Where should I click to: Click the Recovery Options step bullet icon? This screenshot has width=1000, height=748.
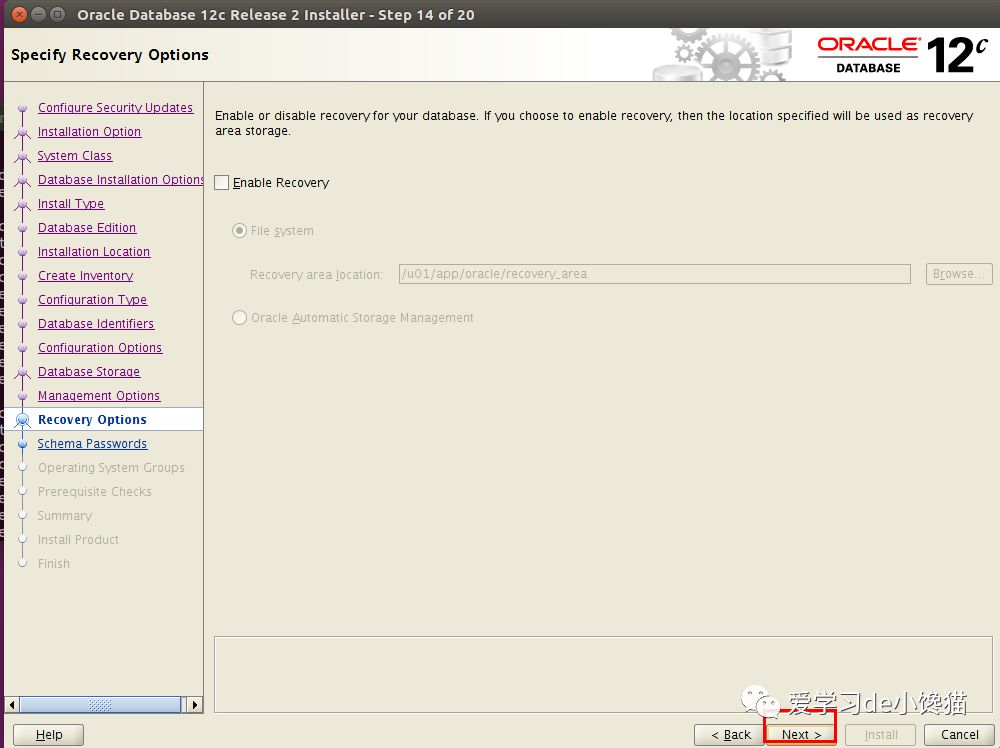click(x=23, y=420)
